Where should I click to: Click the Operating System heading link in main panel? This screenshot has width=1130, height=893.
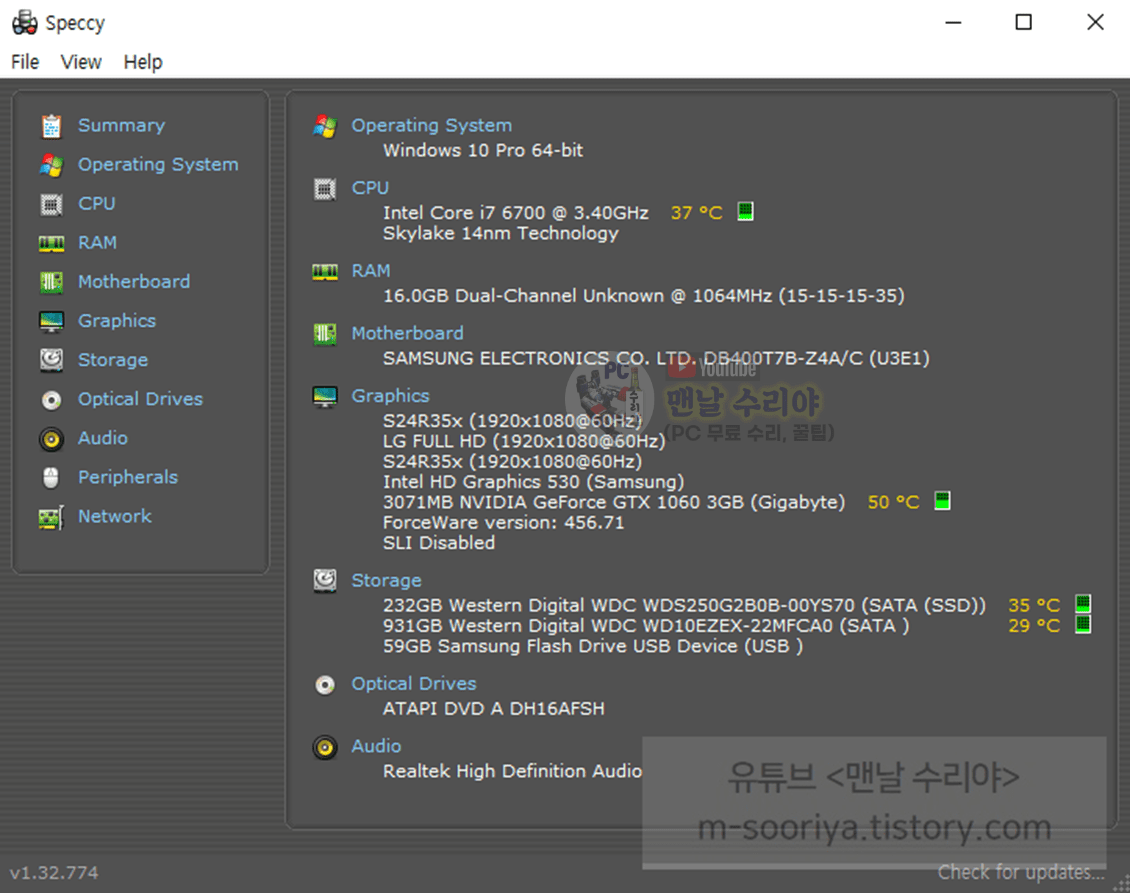(x=432, y=125)
